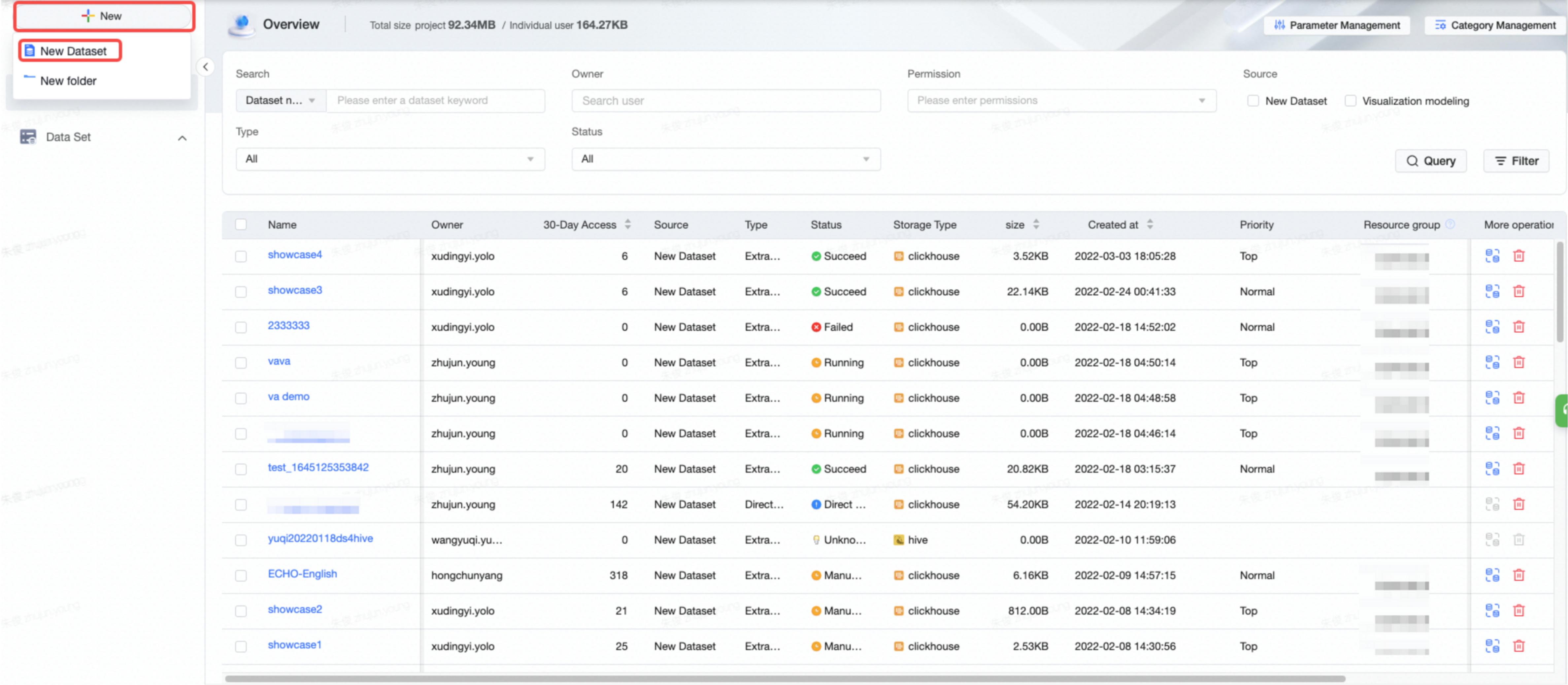Enable New Dataset source filter checkbox
This screenshot has width=1568, height=685.
(x=1253, y=101)
